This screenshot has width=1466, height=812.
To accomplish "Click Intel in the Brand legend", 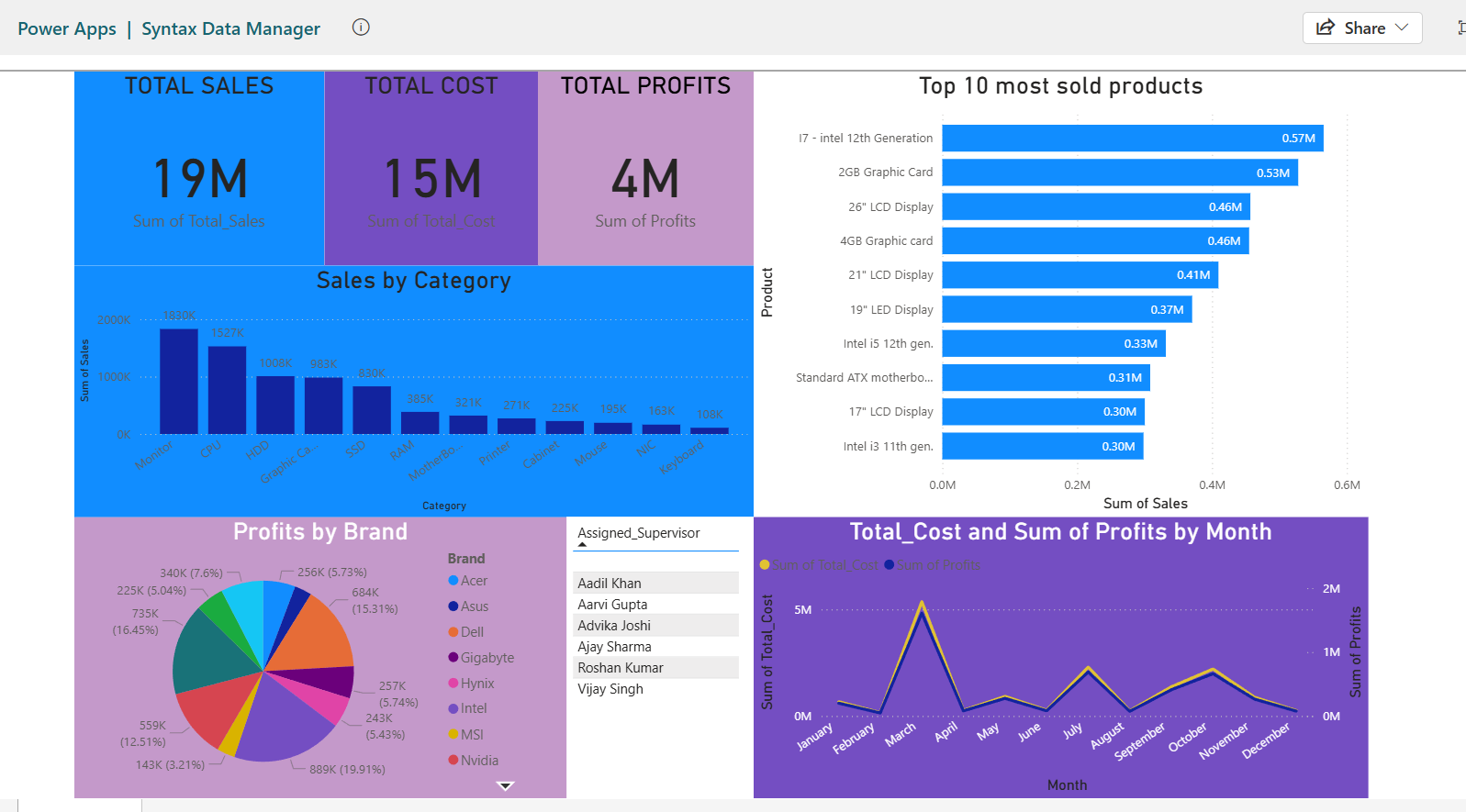I will click(474, 708).
